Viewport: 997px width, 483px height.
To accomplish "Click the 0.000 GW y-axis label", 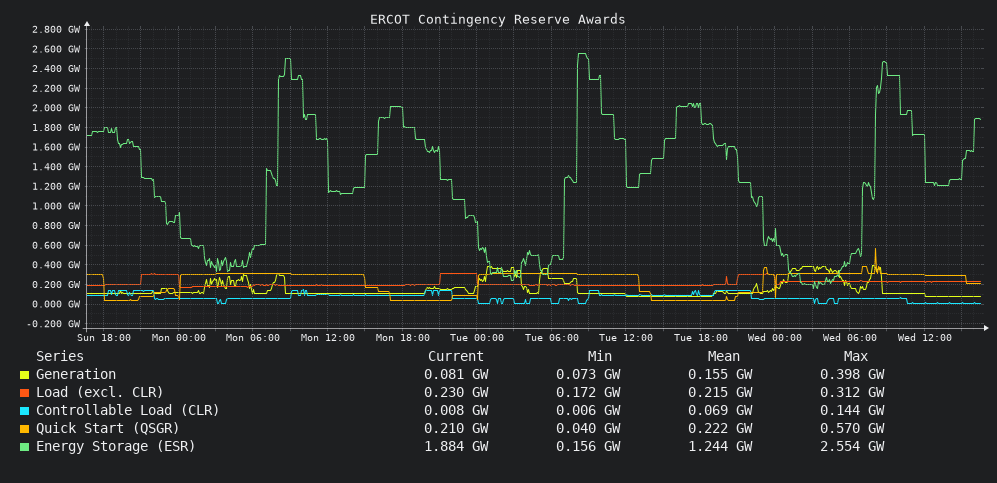I will (x=56, y=304).
